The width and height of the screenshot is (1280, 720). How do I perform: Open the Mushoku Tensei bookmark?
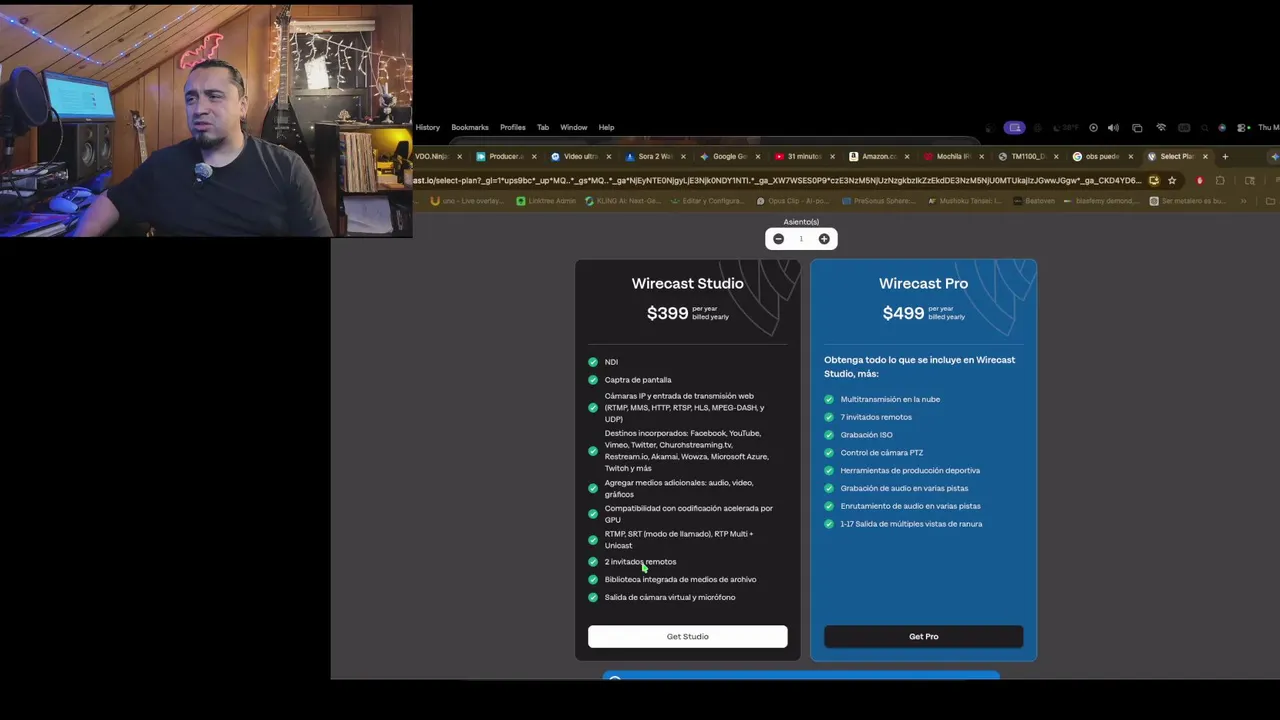[x=965, y=201]
